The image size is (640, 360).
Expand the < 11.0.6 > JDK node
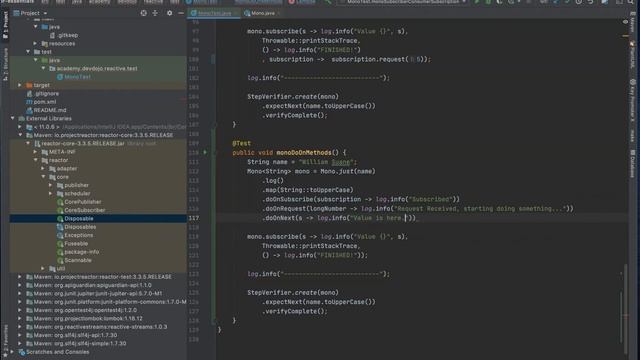20,127
